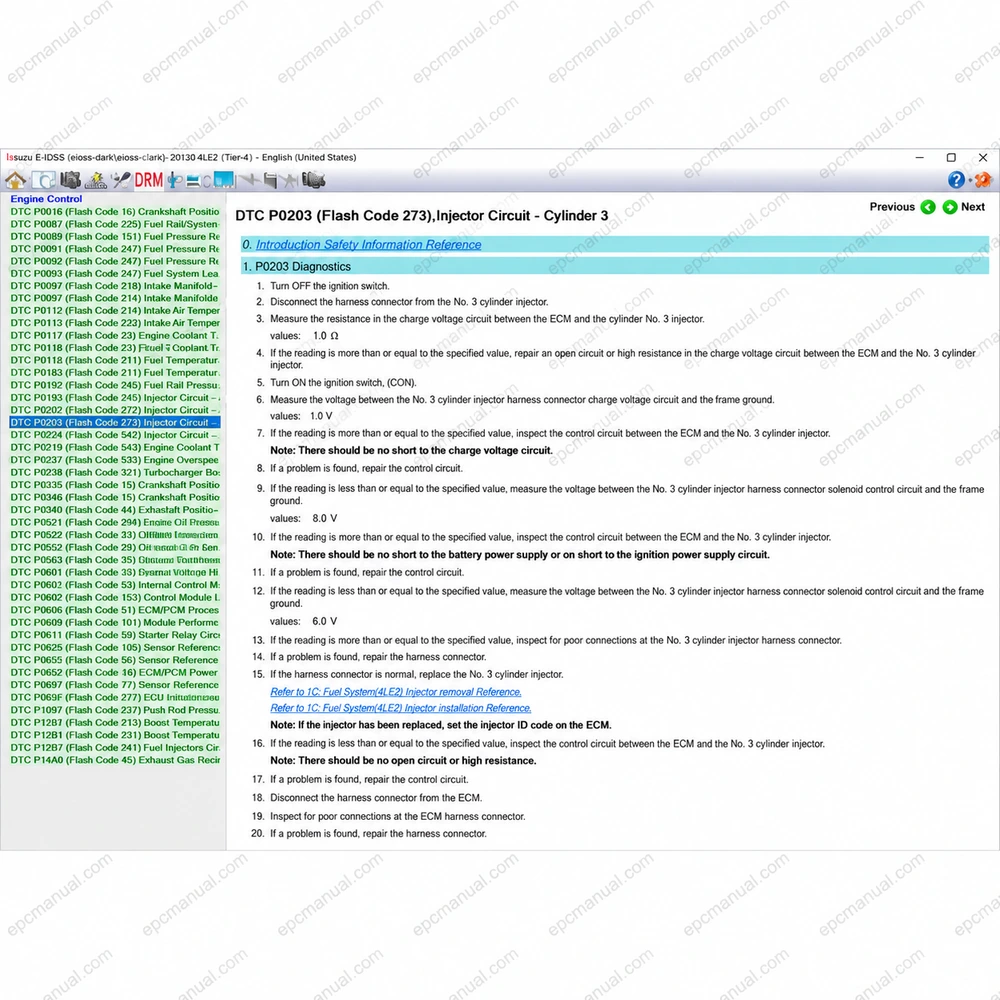
Task: Click the 'values: 8.0 V' text
Action: click(304, 518)
